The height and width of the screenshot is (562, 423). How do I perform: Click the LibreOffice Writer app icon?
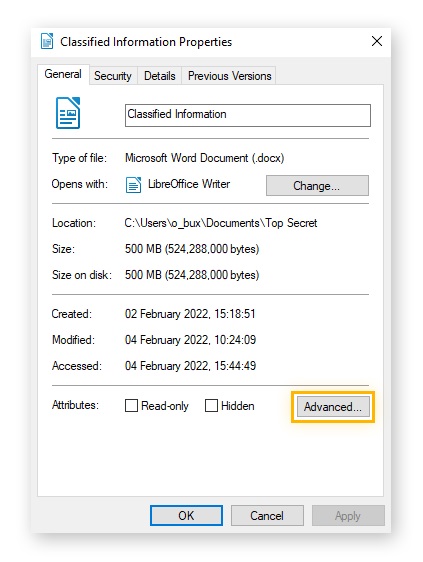click(x=133, y=185)
